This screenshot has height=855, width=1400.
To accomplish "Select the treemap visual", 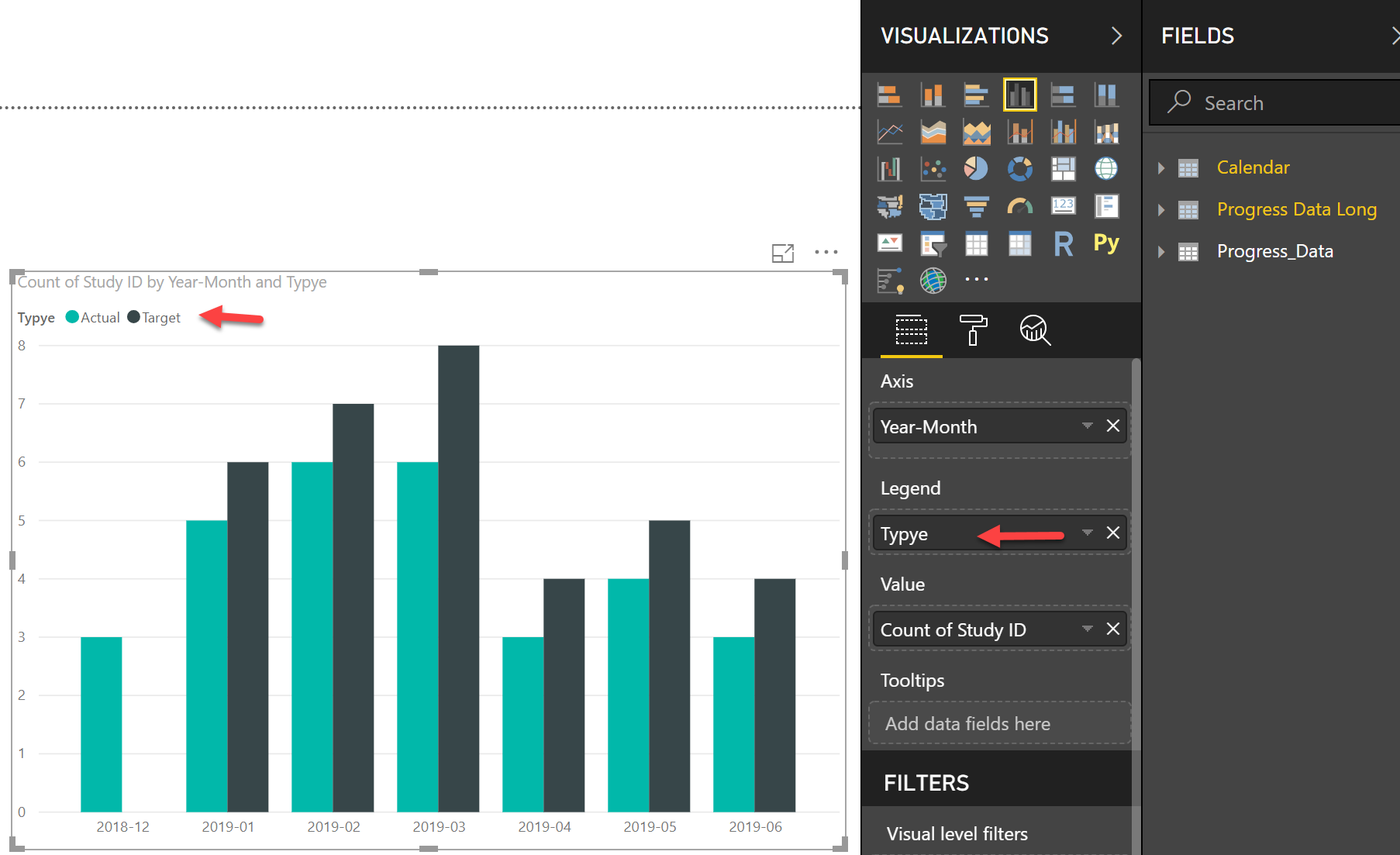I will pos(1063,169).
